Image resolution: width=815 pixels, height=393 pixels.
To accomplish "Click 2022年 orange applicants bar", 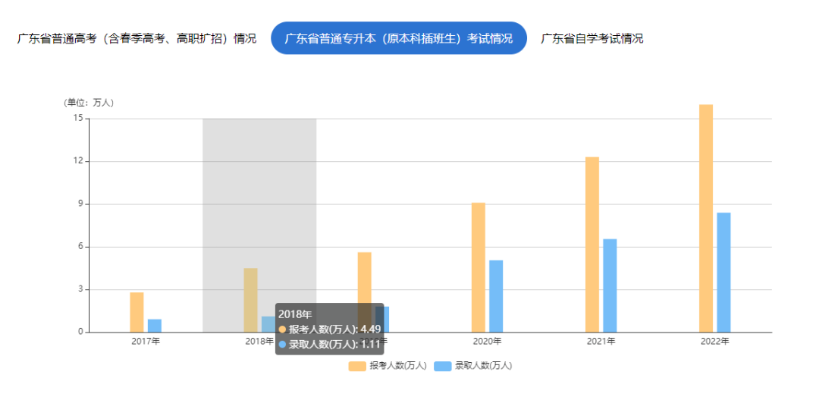I will [x=706, y=218].
